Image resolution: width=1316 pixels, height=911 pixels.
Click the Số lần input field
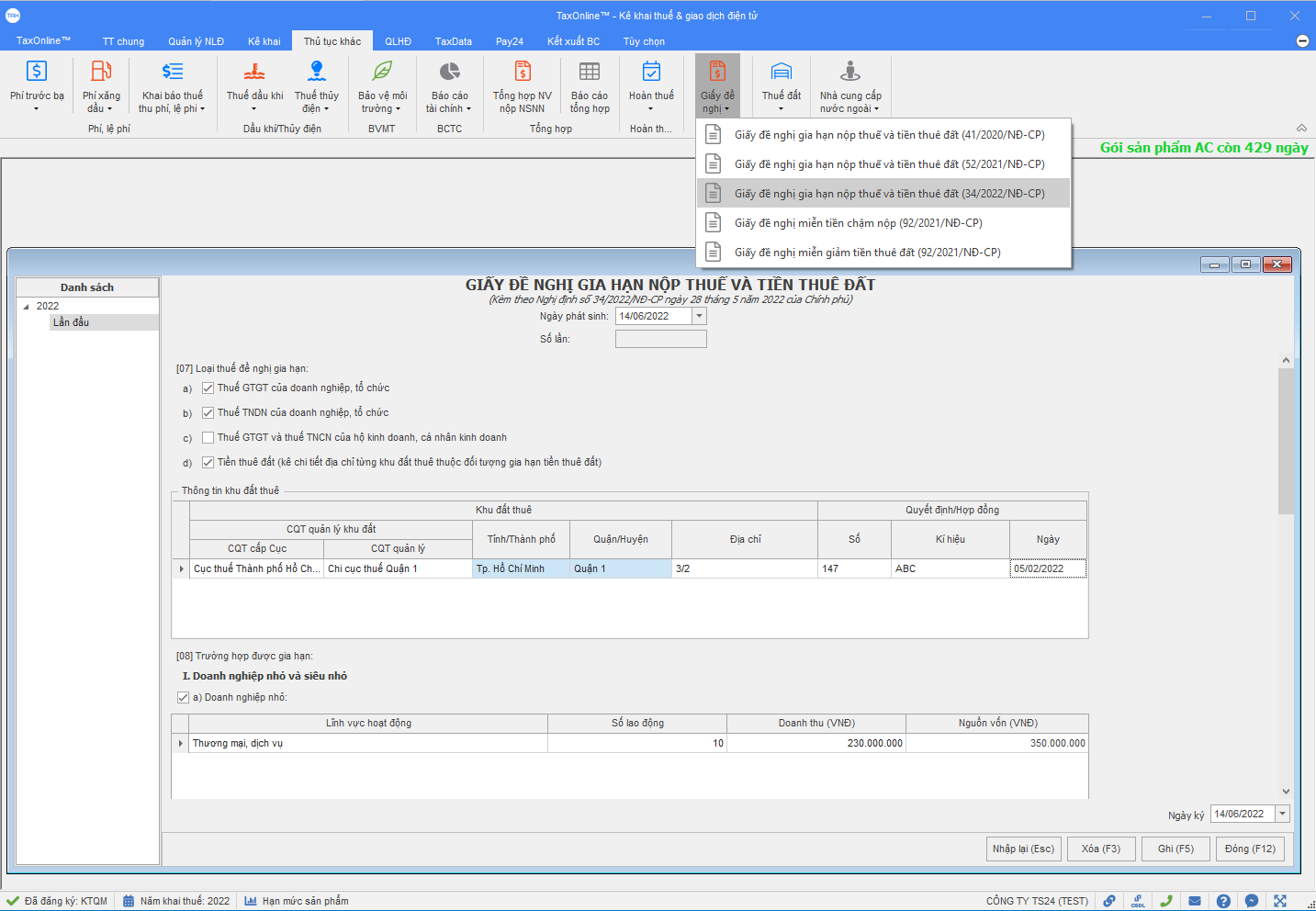pyautogui.click(x=660, y=339)
